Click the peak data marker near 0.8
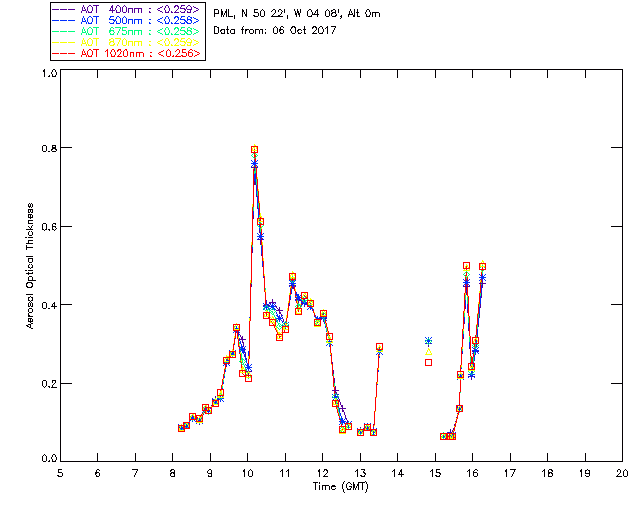640x512 pixels. pos(254,150)
